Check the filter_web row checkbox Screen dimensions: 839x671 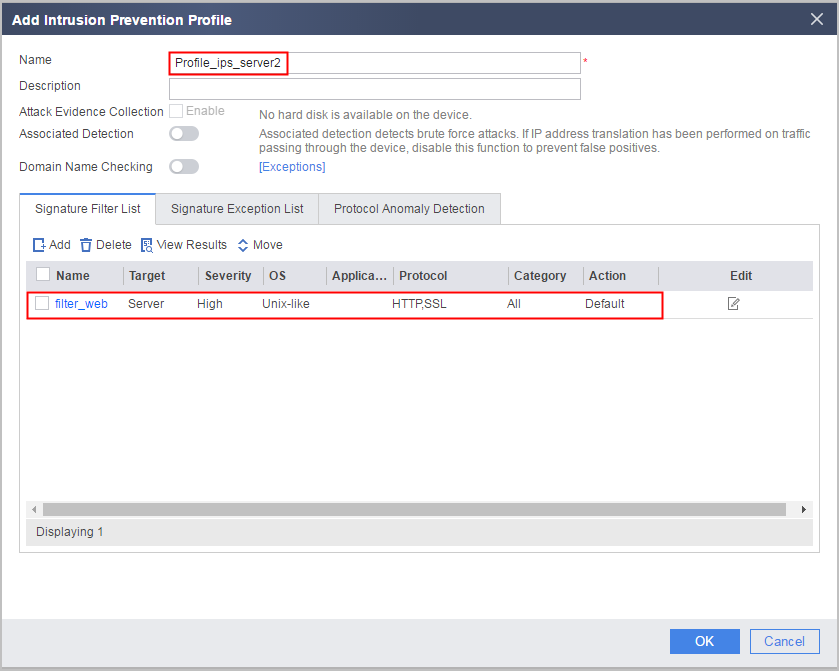[x=42, y=303]
